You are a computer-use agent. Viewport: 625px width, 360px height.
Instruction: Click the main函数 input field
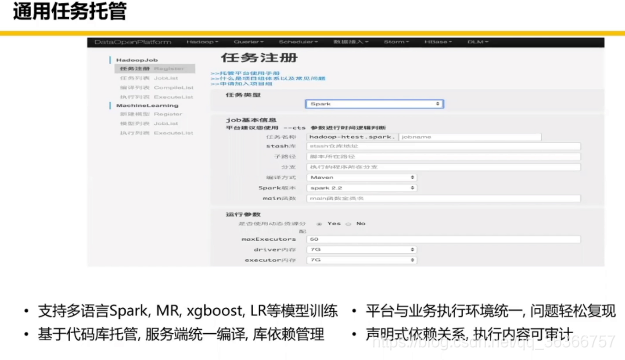pos(443,198)
